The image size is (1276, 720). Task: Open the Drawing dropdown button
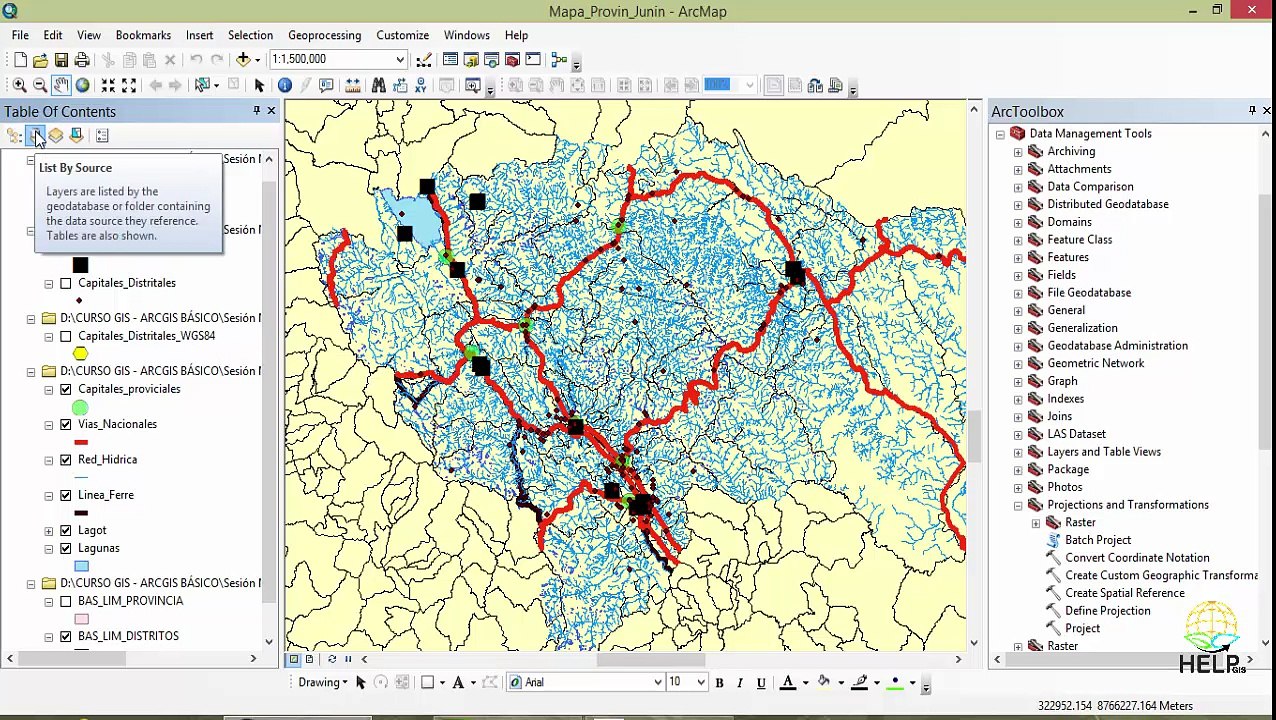point(322,682)
